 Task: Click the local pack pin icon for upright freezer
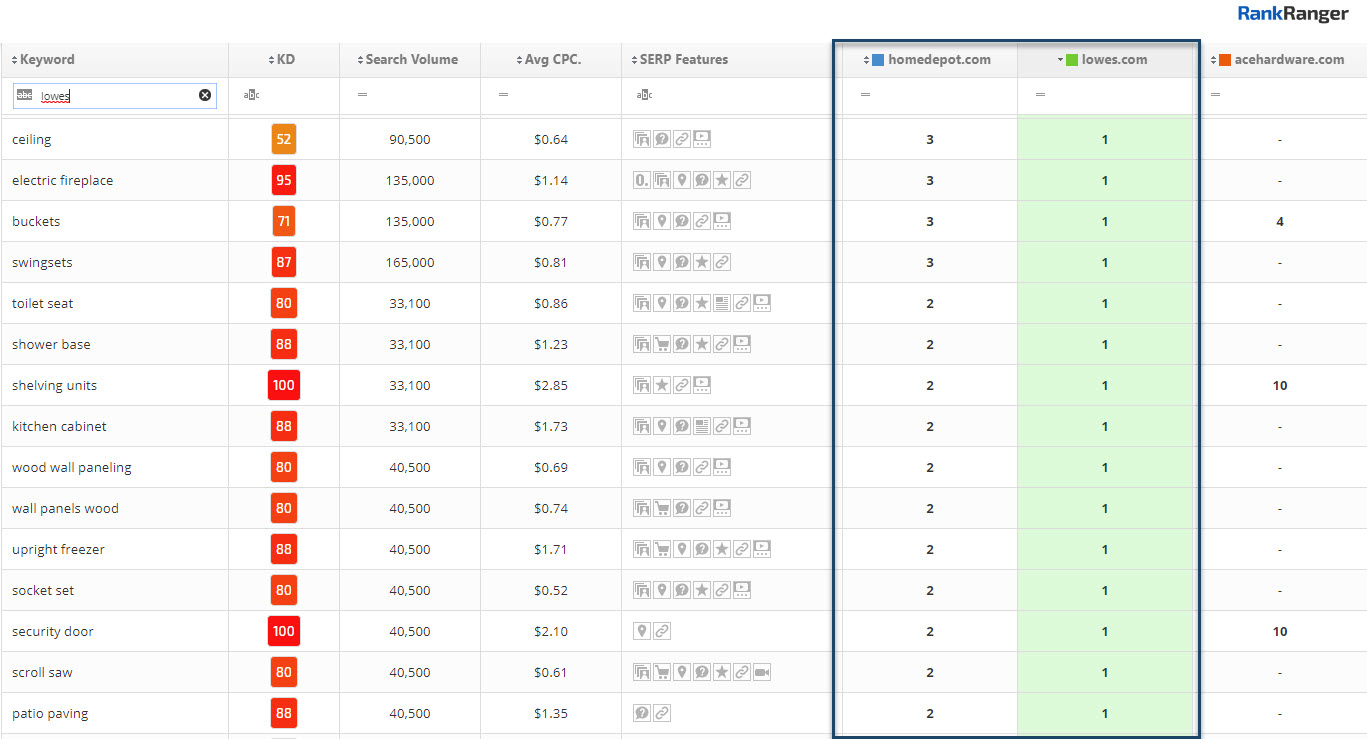point(682,549)
